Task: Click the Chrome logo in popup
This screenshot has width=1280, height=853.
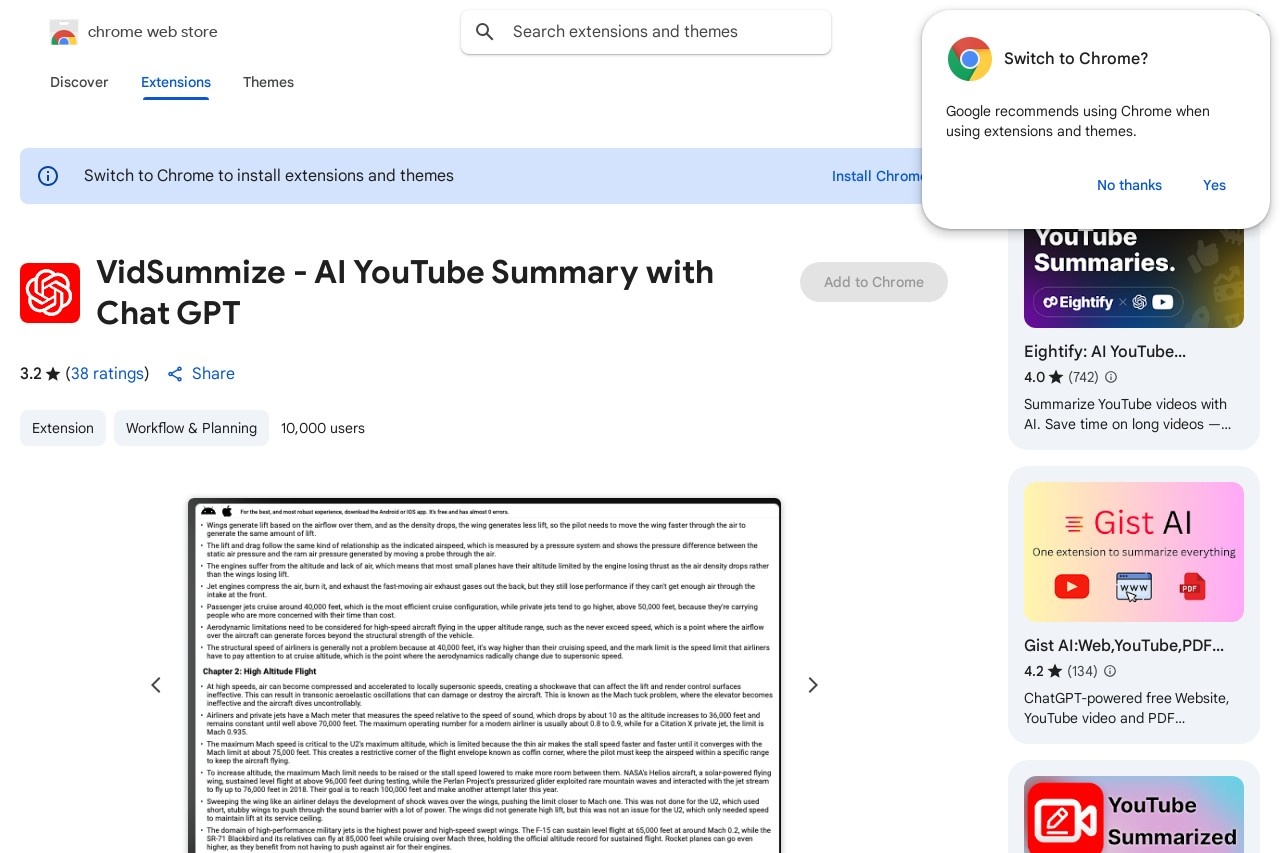Action: point(970,59)
